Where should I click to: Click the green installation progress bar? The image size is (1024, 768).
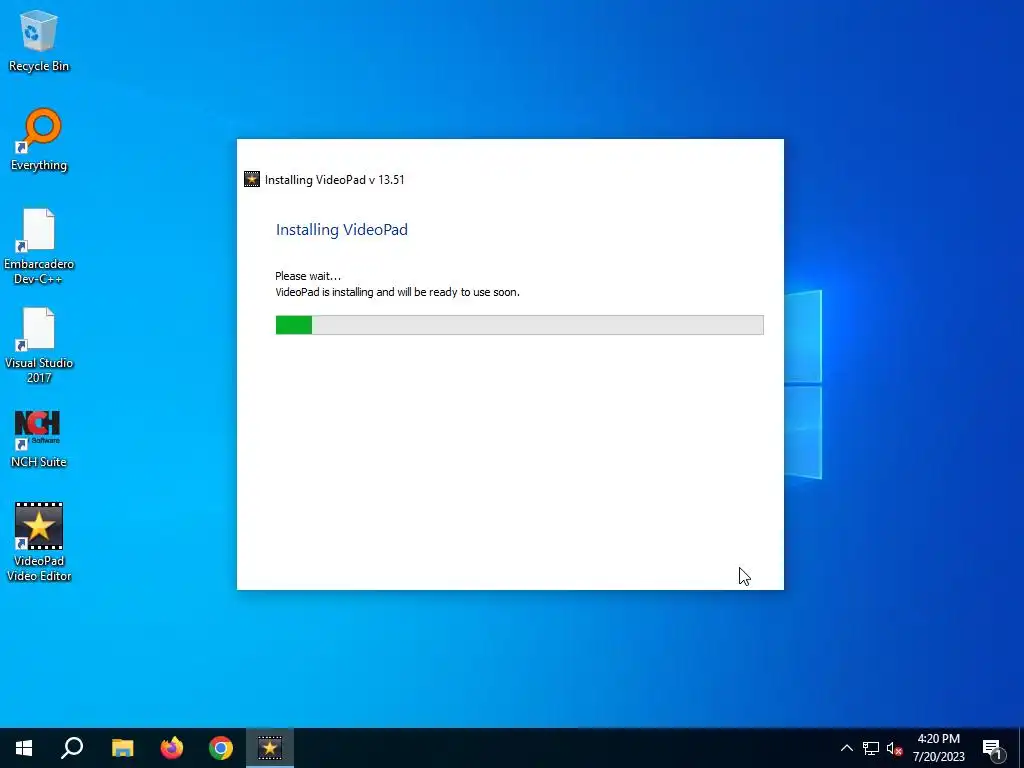pyautogui.click(x=519, y=325)
